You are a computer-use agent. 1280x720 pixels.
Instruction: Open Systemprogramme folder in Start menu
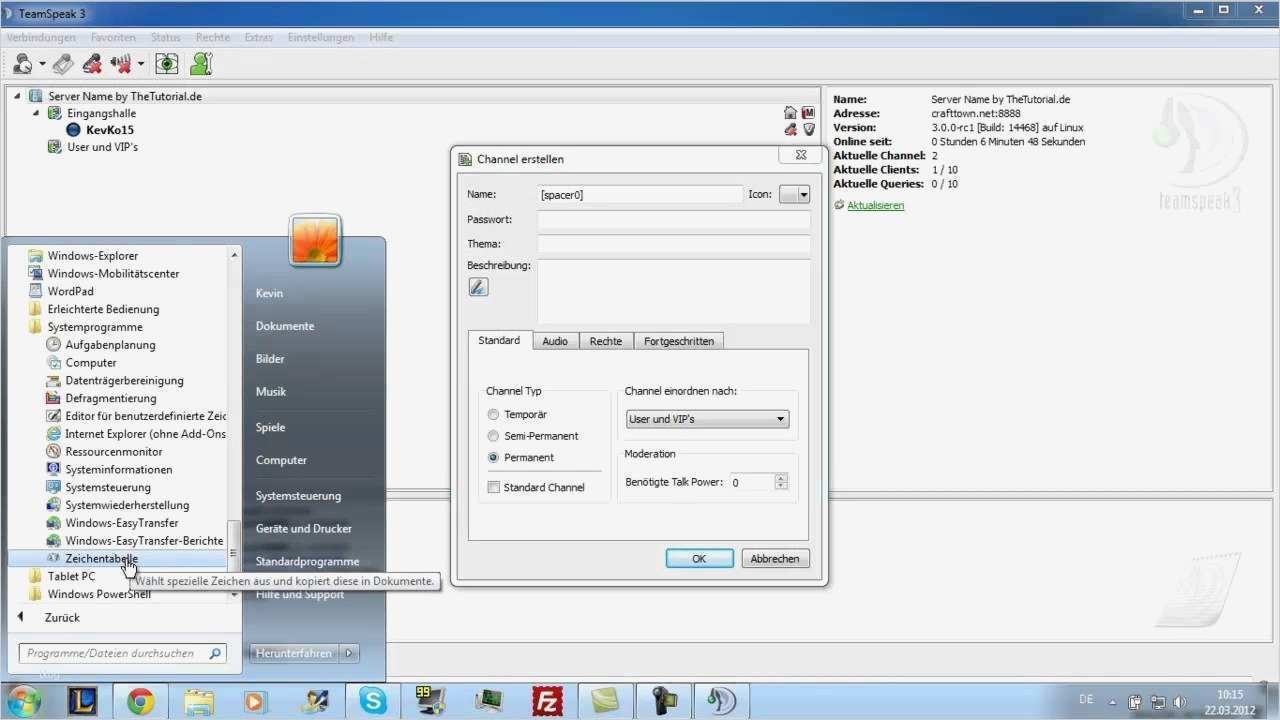95,327
